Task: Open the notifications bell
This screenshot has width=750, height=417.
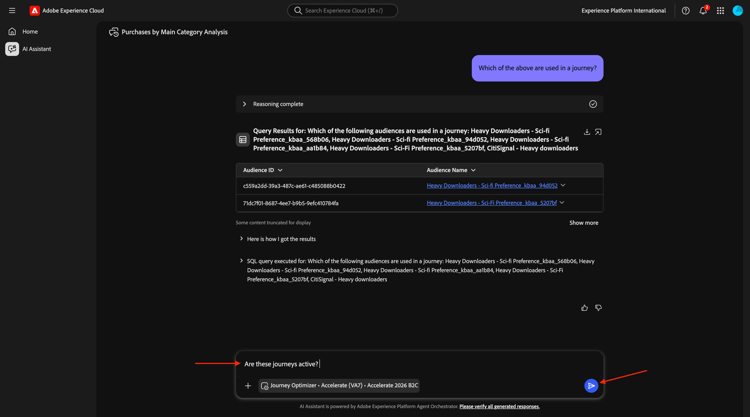Action: tap(703, 11)
